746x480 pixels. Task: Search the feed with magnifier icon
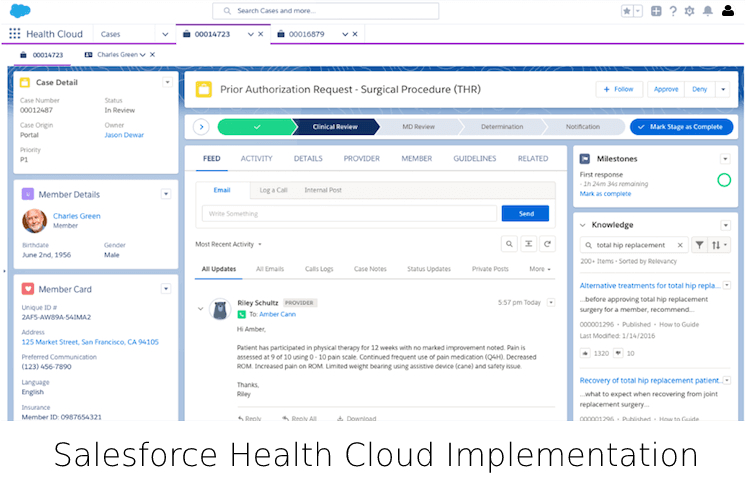(509, 244)
